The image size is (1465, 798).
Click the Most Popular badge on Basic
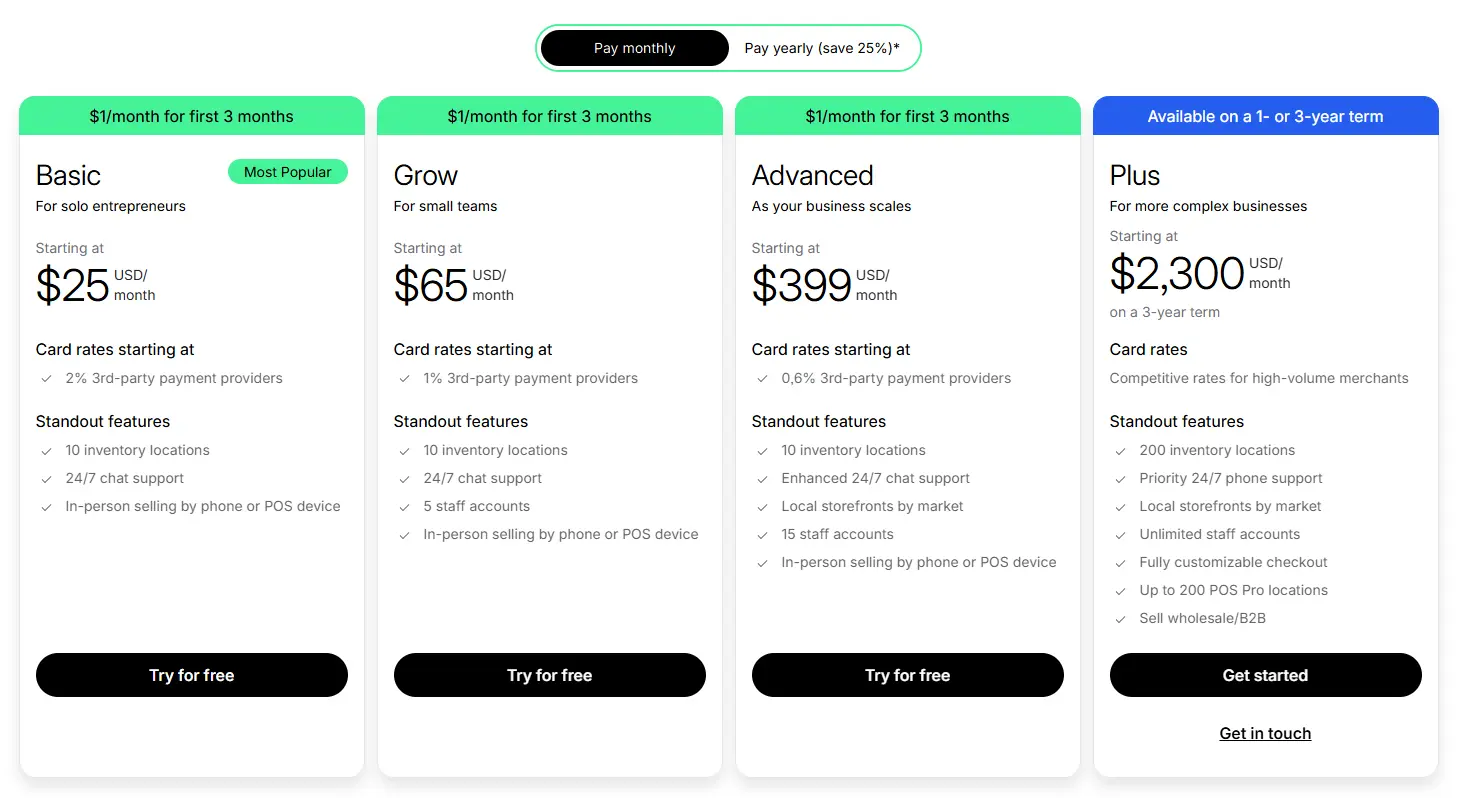[288, 171]
